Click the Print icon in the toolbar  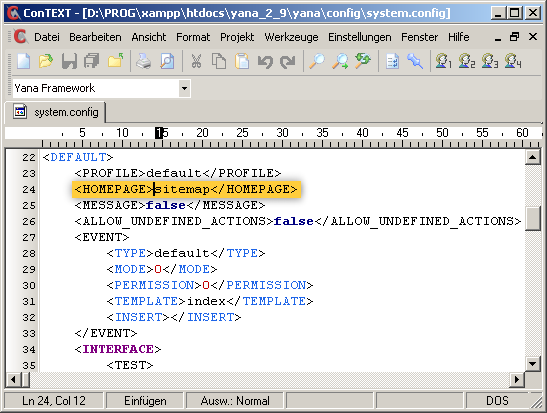click(x=143, y=62)
